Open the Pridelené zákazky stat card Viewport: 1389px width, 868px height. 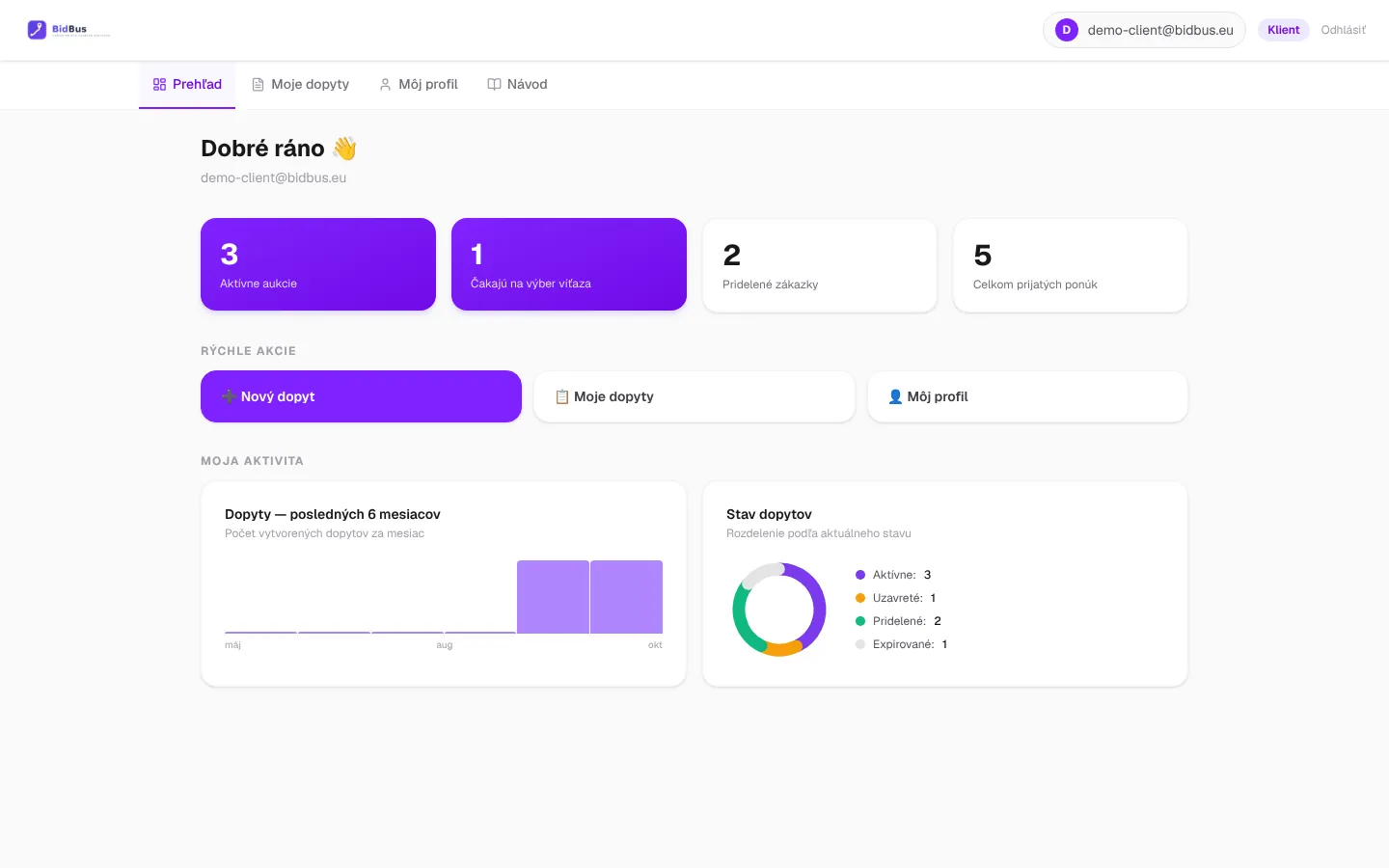pyautogui.click(x=820, y=265)
